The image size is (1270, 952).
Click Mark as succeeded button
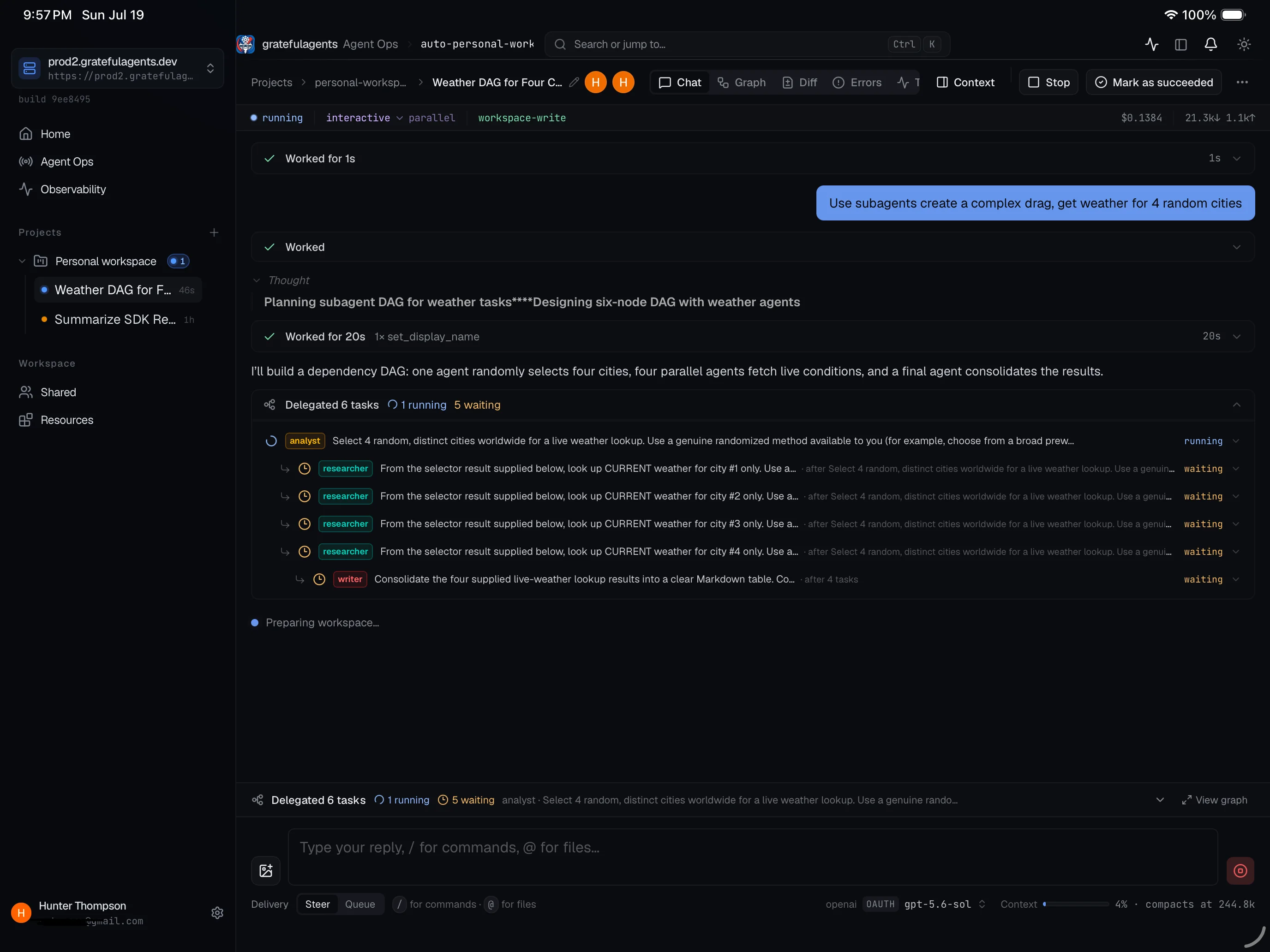click(1153, 82)
